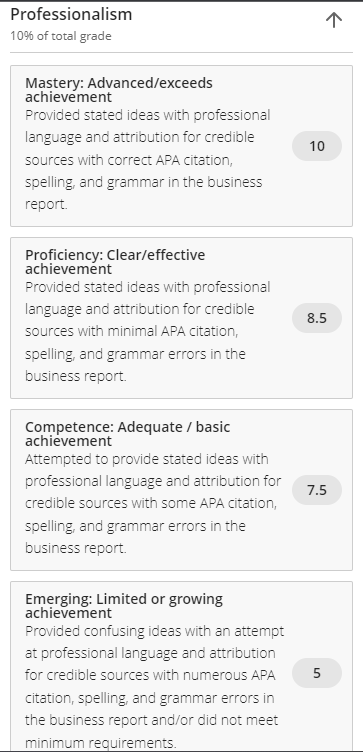This screenshot has width=363, height=752.
Task: Click the Professionalism section heading
Action: [x=71, y=14]
